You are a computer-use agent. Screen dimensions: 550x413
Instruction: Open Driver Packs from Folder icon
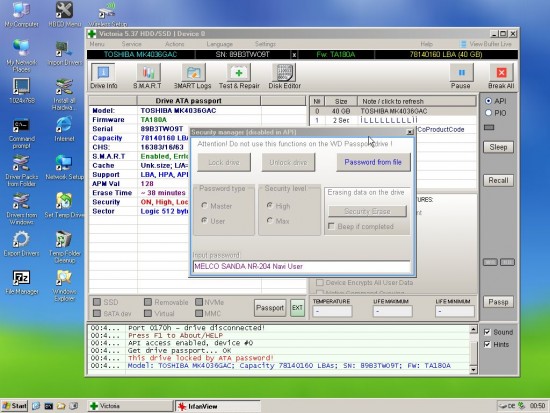[21, 171]
